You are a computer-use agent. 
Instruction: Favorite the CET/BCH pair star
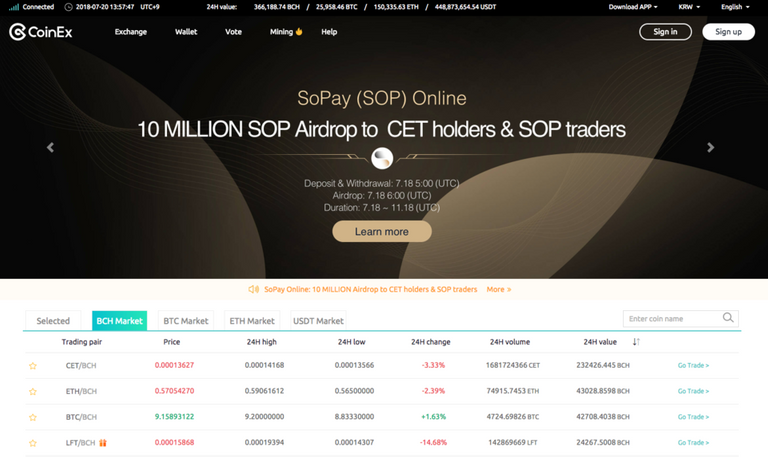coord(33,365)
